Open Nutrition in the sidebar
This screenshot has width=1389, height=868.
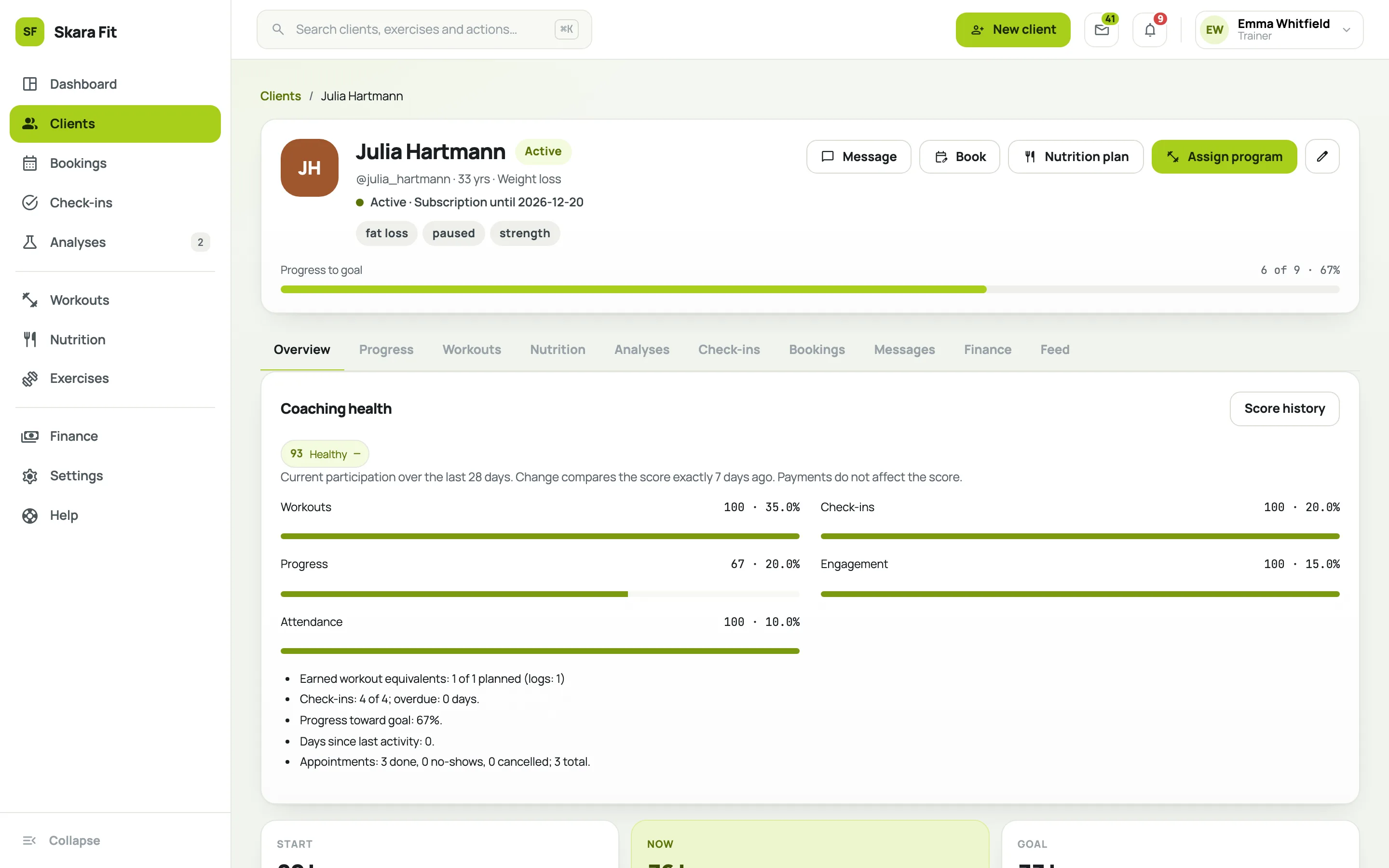[115, 339]
